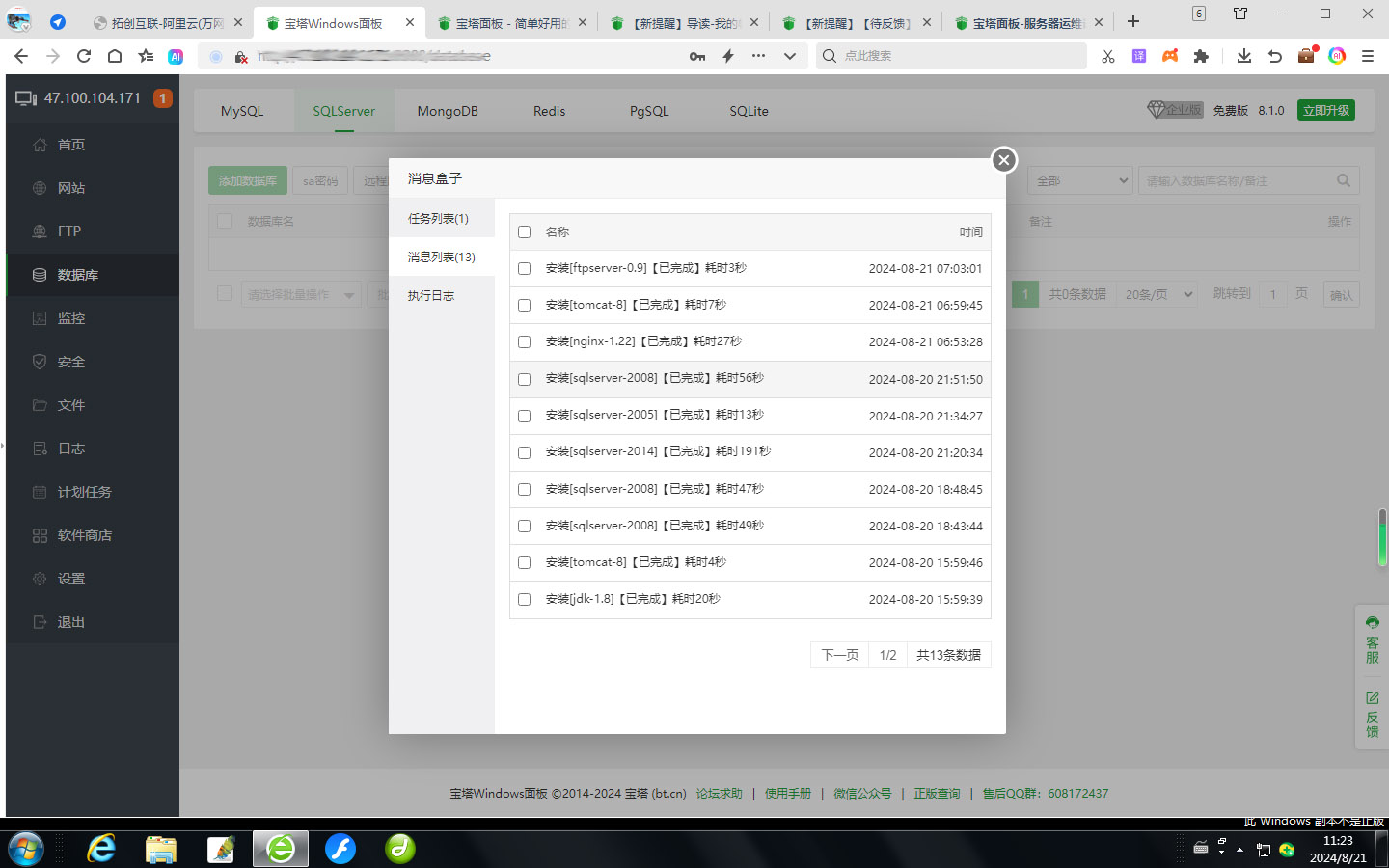
Task: Switch to MongoDB database tab
Action: coord(448,111)
